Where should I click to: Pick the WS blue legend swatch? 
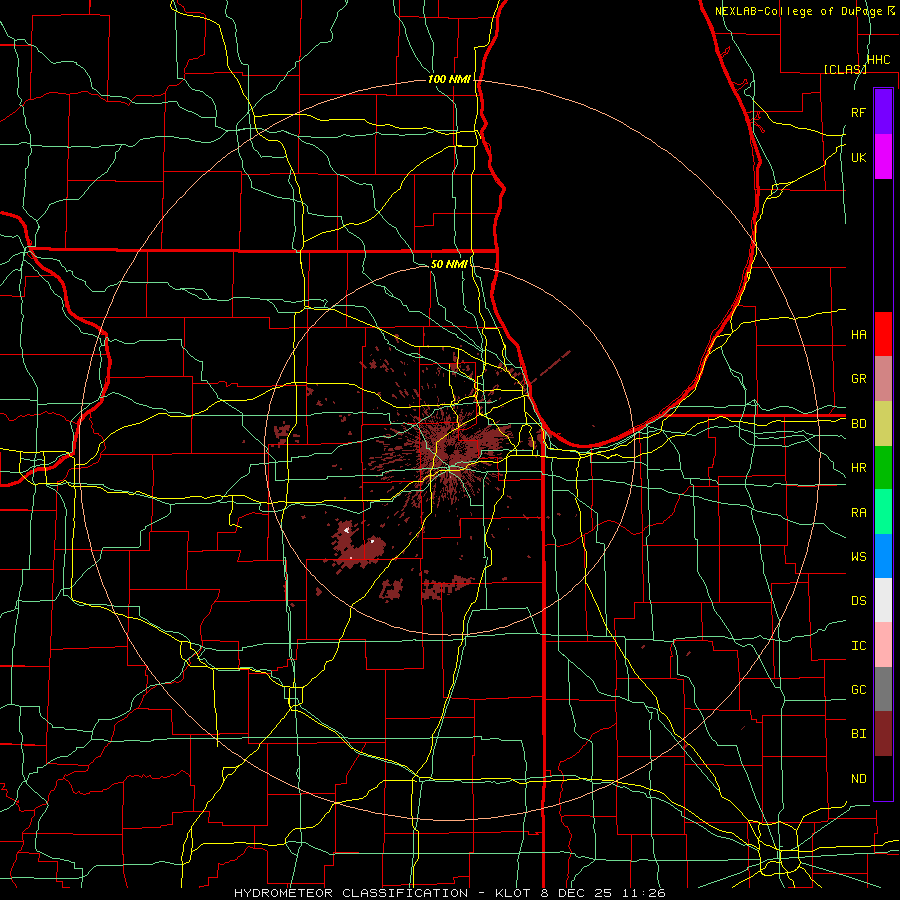(883, 556)
